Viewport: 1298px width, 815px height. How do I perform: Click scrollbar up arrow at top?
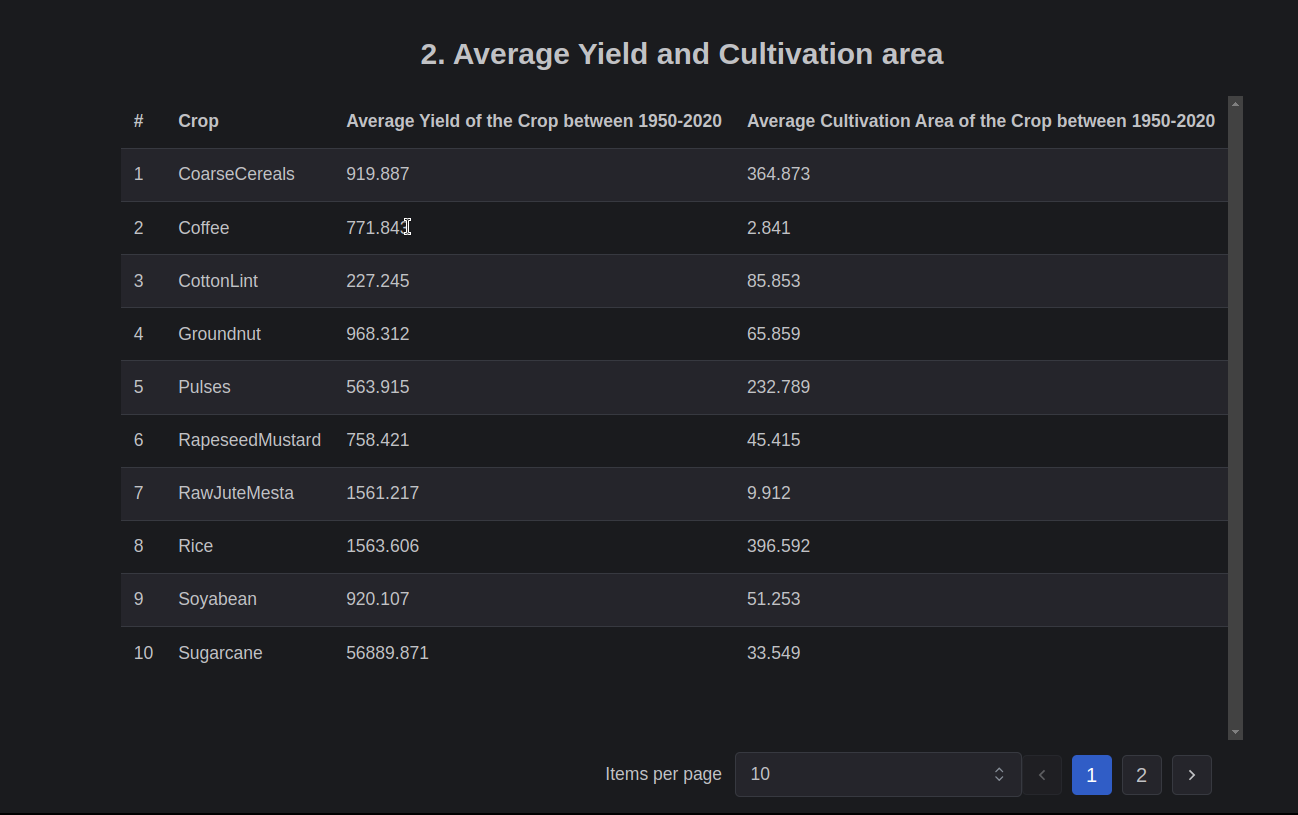pyautogui.click(x=1235, y=103)
